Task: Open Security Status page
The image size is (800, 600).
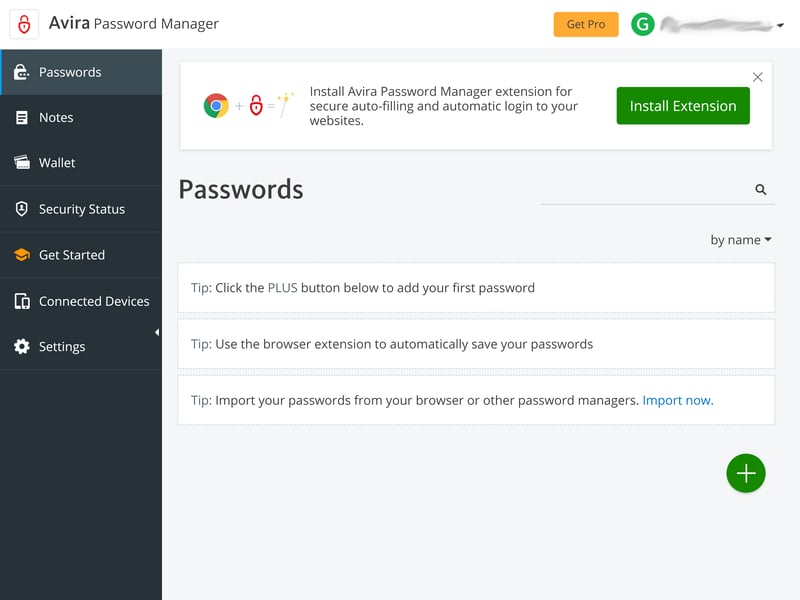Action: [81, 209]
